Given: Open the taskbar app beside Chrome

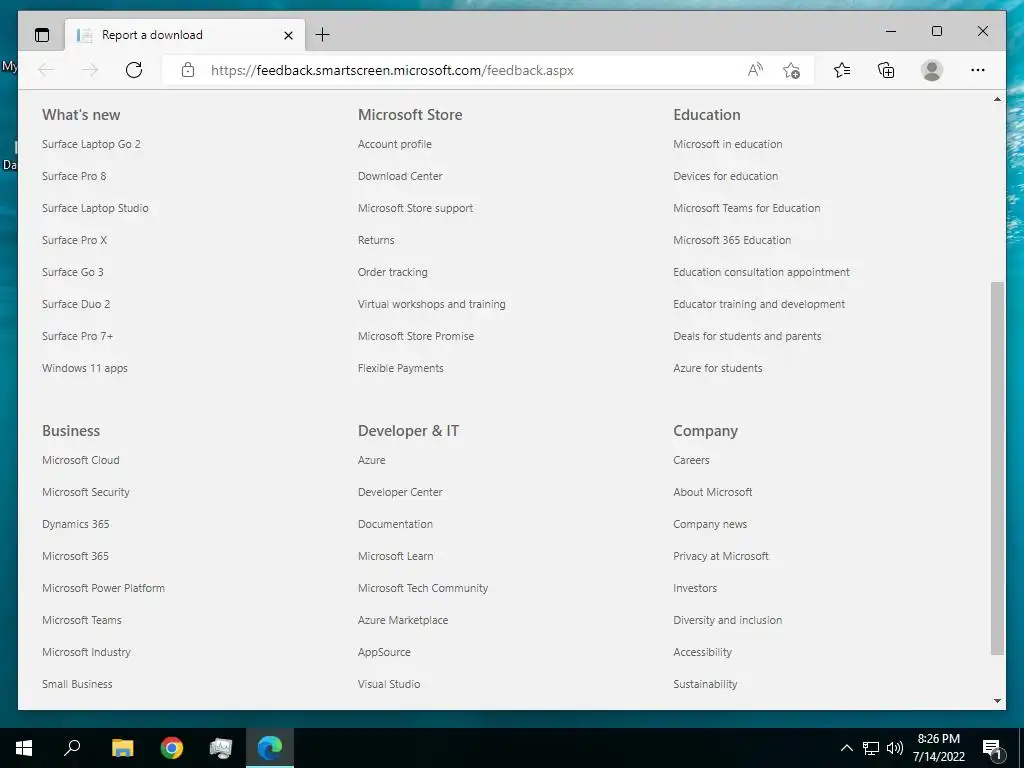Looking at the screenshot, I should (x=221, y=748).
